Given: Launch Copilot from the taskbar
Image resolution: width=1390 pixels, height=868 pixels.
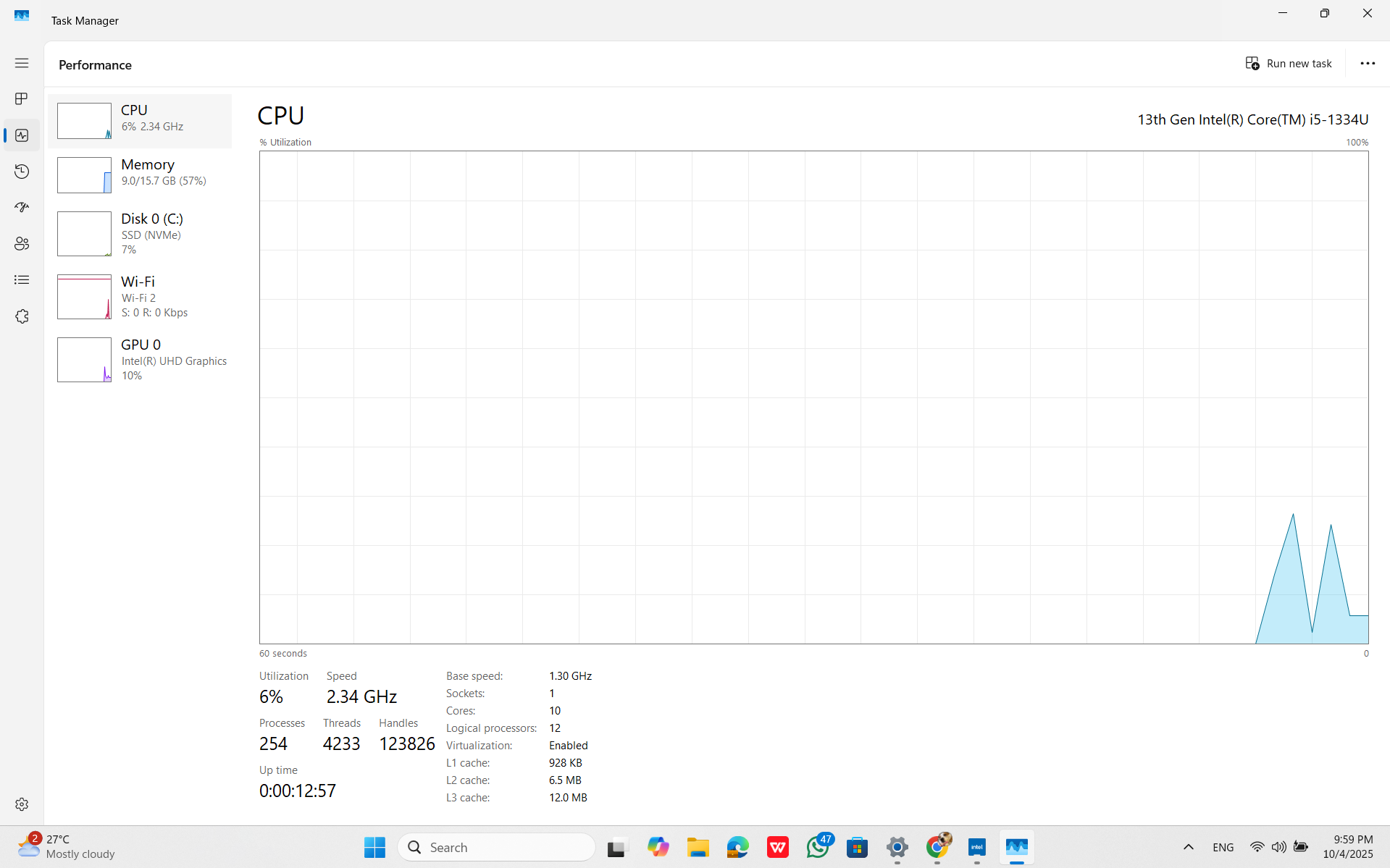Looking at the screenshot, I should 658,847.
